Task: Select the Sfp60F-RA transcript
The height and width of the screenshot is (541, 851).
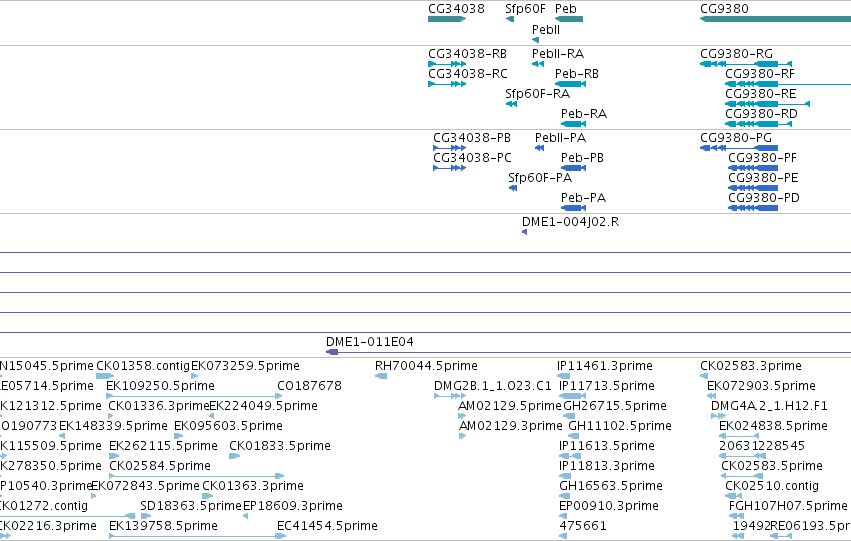Action: pyautogui.click(x=511, y=104)
